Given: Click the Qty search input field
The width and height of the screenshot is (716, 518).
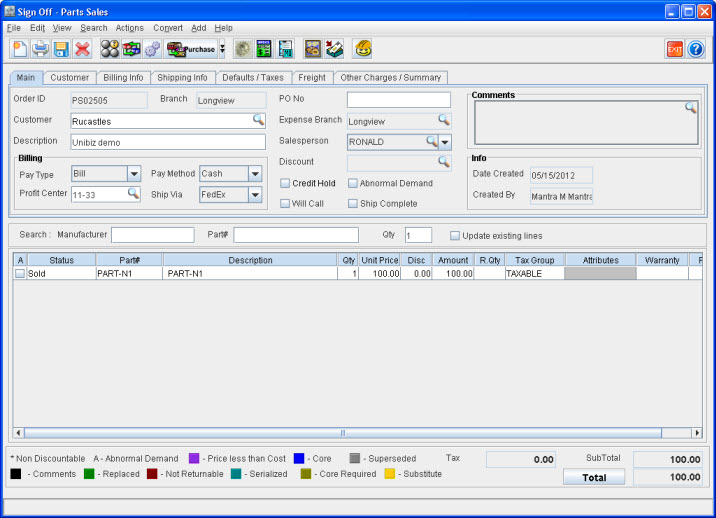Looking at the screenshot, I should pos(418,235).
